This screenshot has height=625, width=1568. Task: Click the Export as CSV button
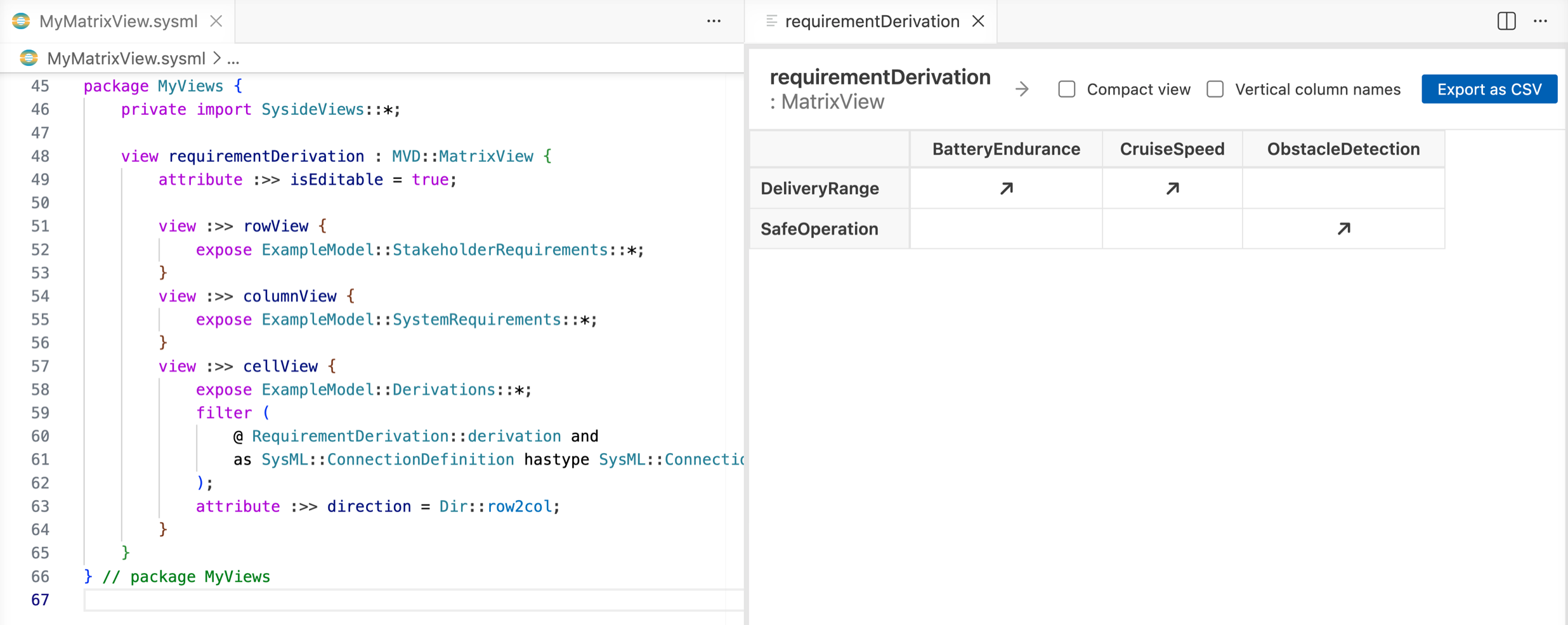[1489, 89]
